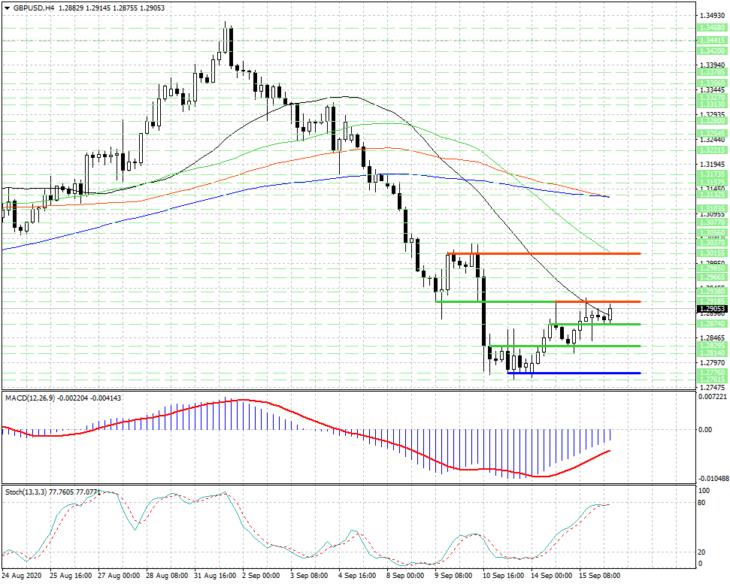The height and width of the screenshot is (584, 730).
Task: Click the 1.33560 green price level label
Action: pos(712,83)
